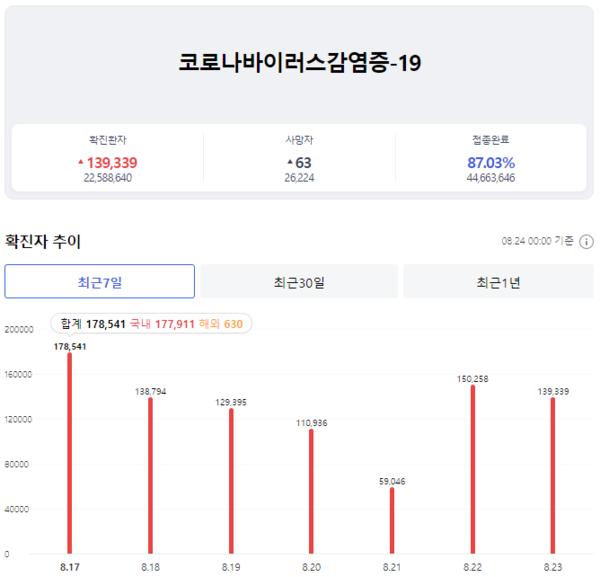Select the 최근7일 tab
The image size is (600, 577).
coord(99,281)
